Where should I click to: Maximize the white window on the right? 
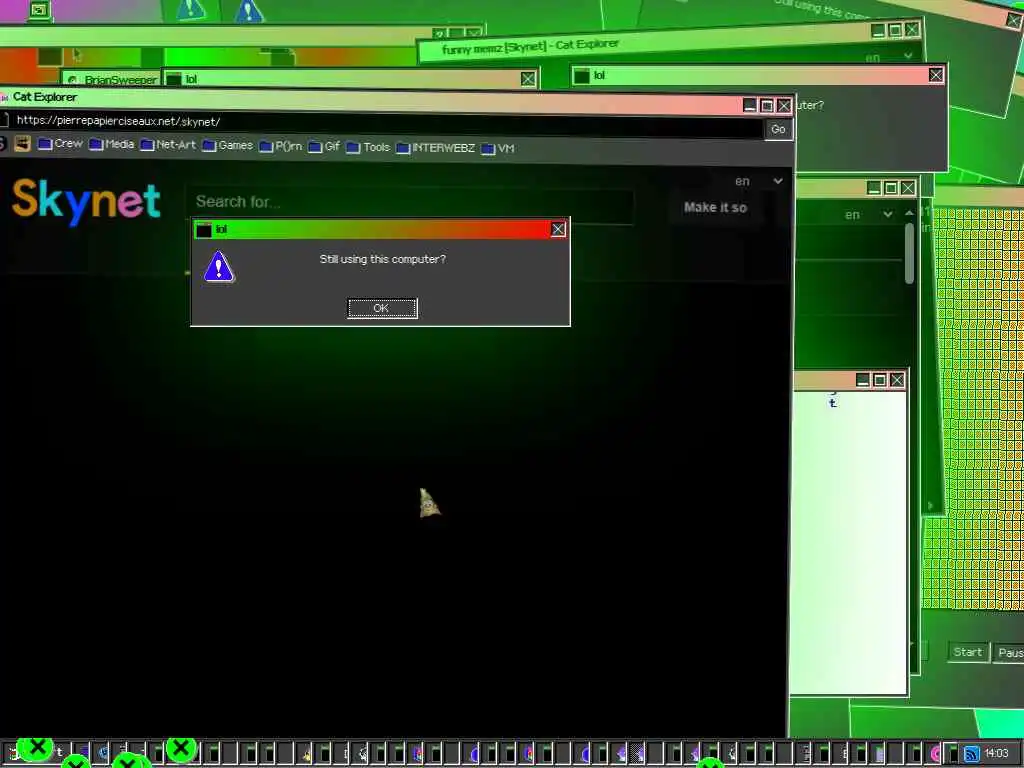coord(880,380)
